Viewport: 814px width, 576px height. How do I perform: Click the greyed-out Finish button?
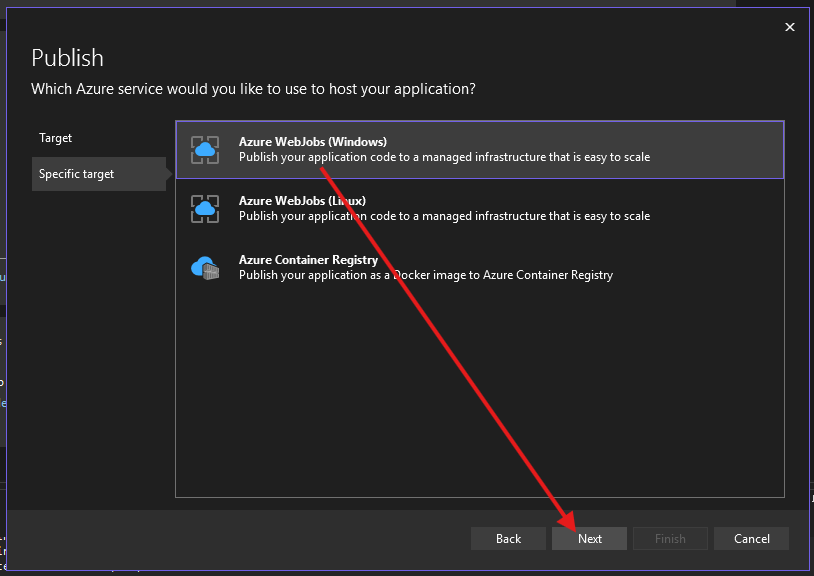coord(670,539)
